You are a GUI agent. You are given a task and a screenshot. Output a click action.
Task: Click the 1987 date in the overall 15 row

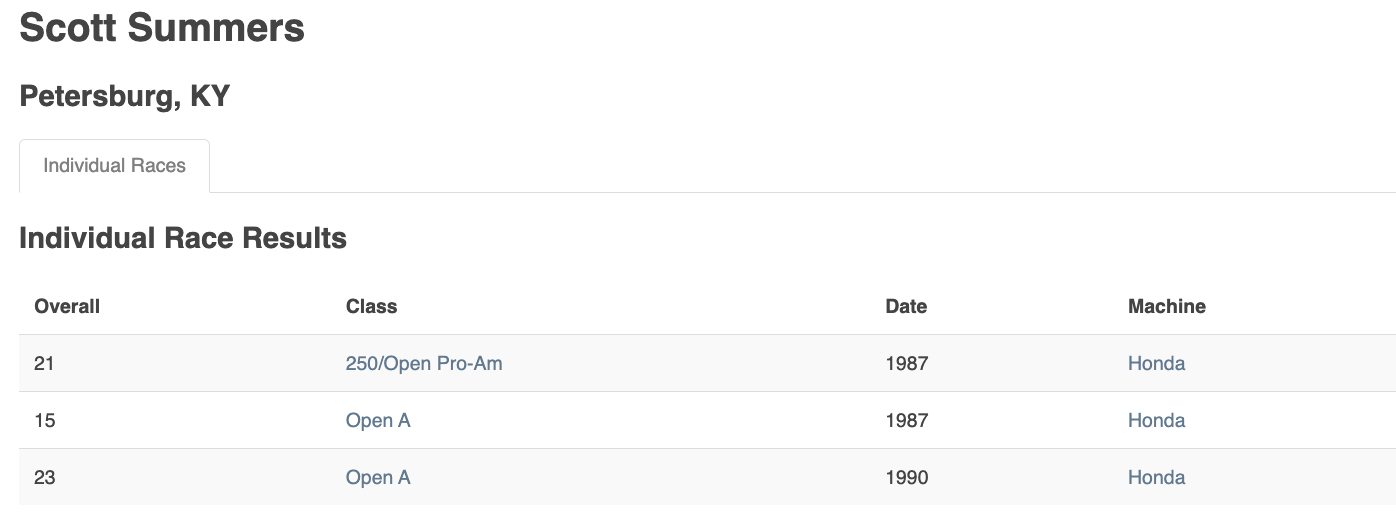[x=907, y=421]
